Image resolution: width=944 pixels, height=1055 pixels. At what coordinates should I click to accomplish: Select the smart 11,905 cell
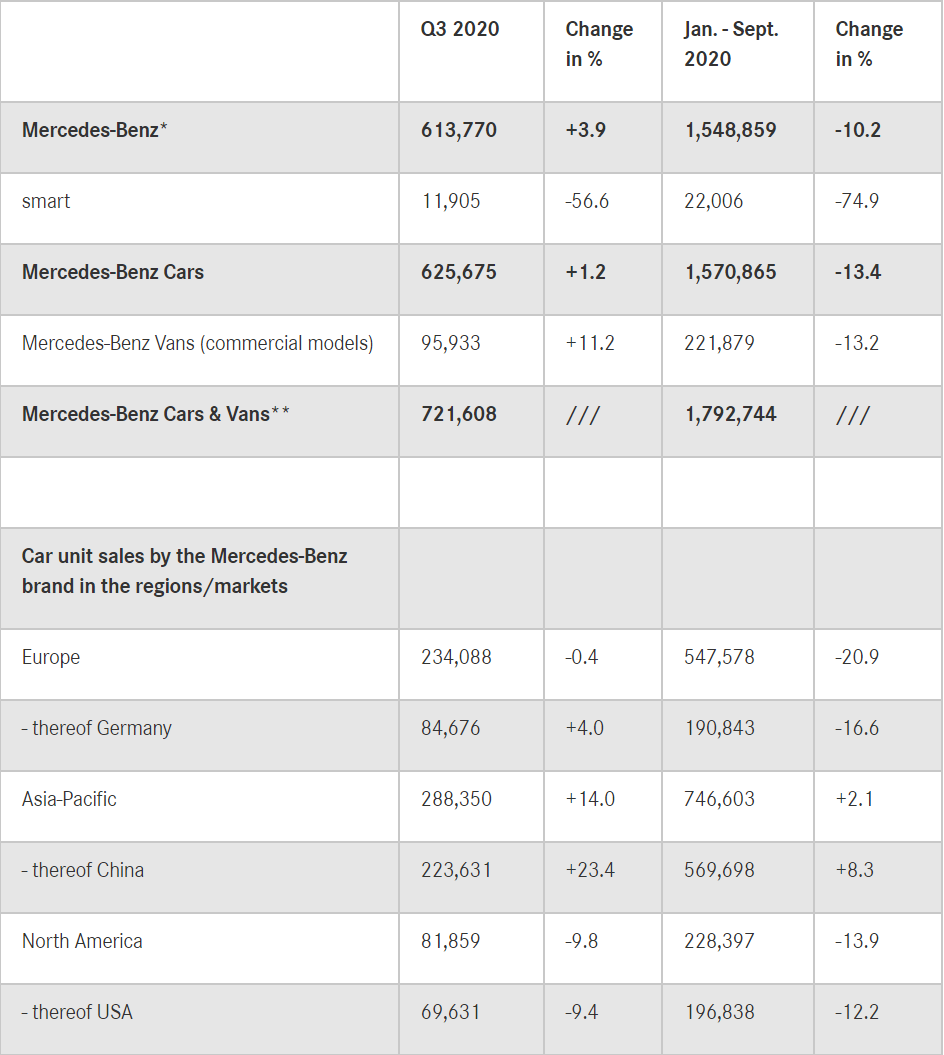click(451, 201)
